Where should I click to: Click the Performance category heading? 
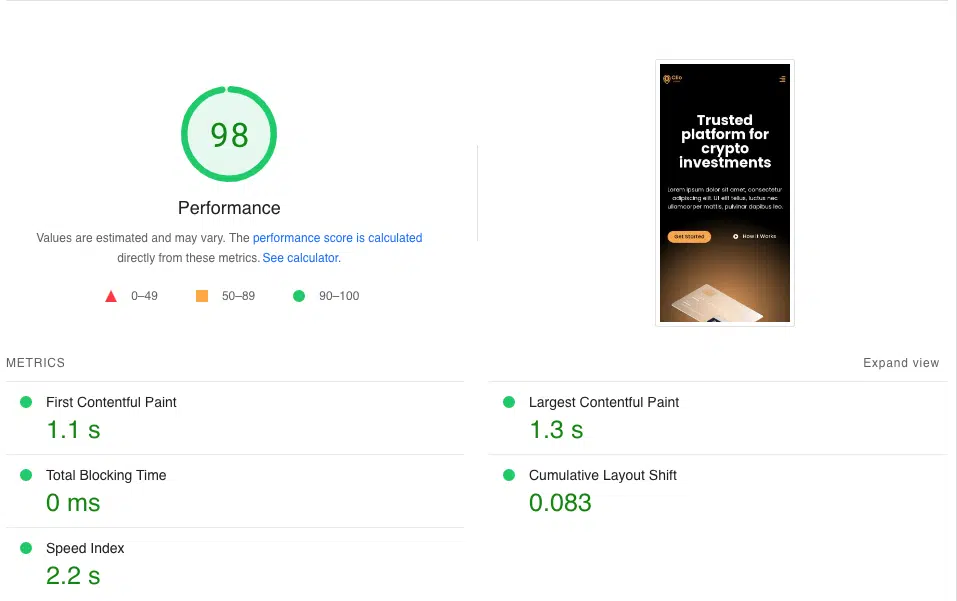coord(229,208)
